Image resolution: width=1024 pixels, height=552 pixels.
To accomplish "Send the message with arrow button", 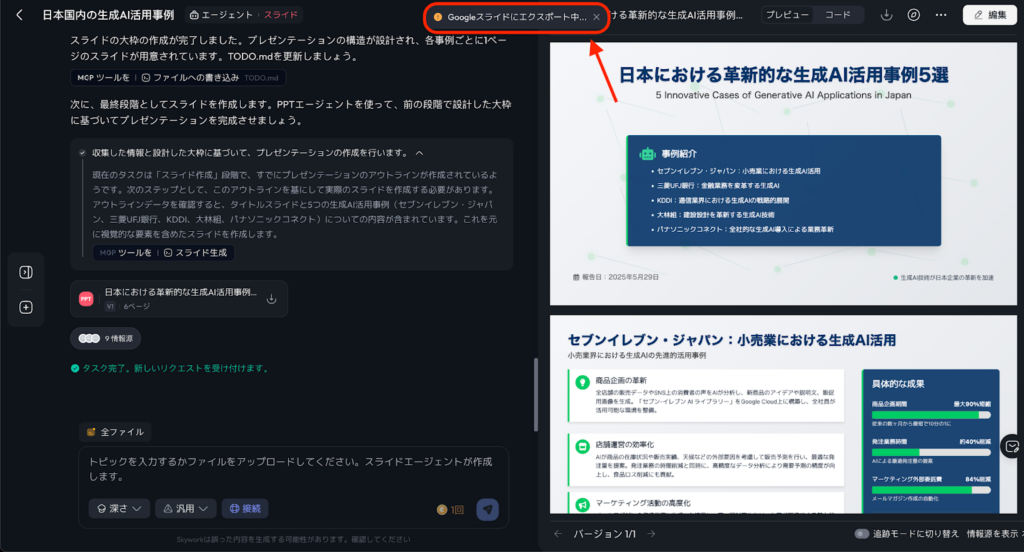I will pyautogui.click(x=487, y=509).
